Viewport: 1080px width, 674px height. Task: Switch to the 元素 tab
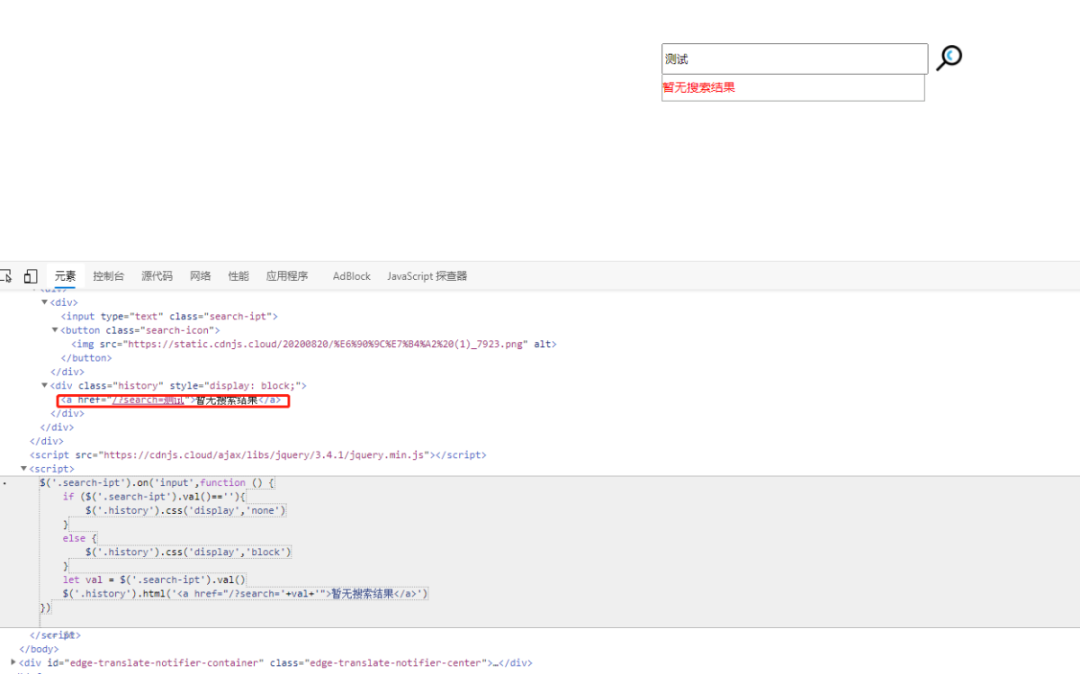(x=65, y=276)
